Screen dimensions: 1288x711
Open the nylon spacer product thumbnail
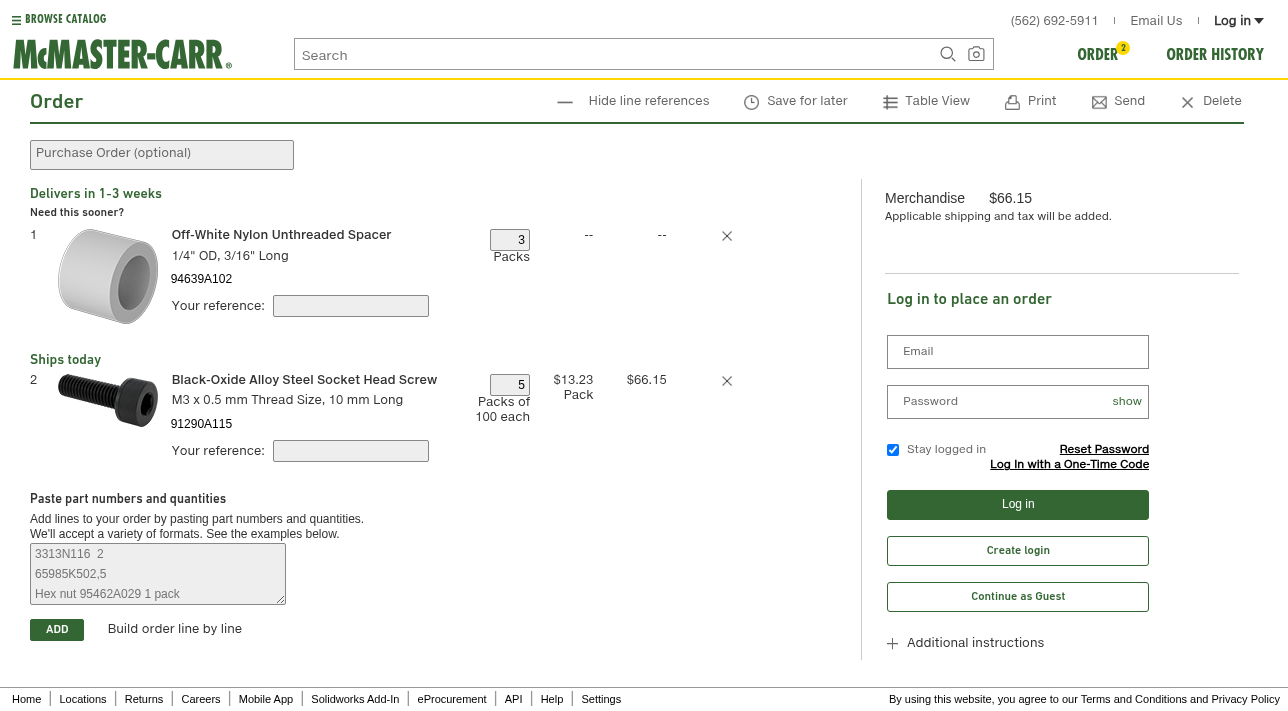(107, 276)
